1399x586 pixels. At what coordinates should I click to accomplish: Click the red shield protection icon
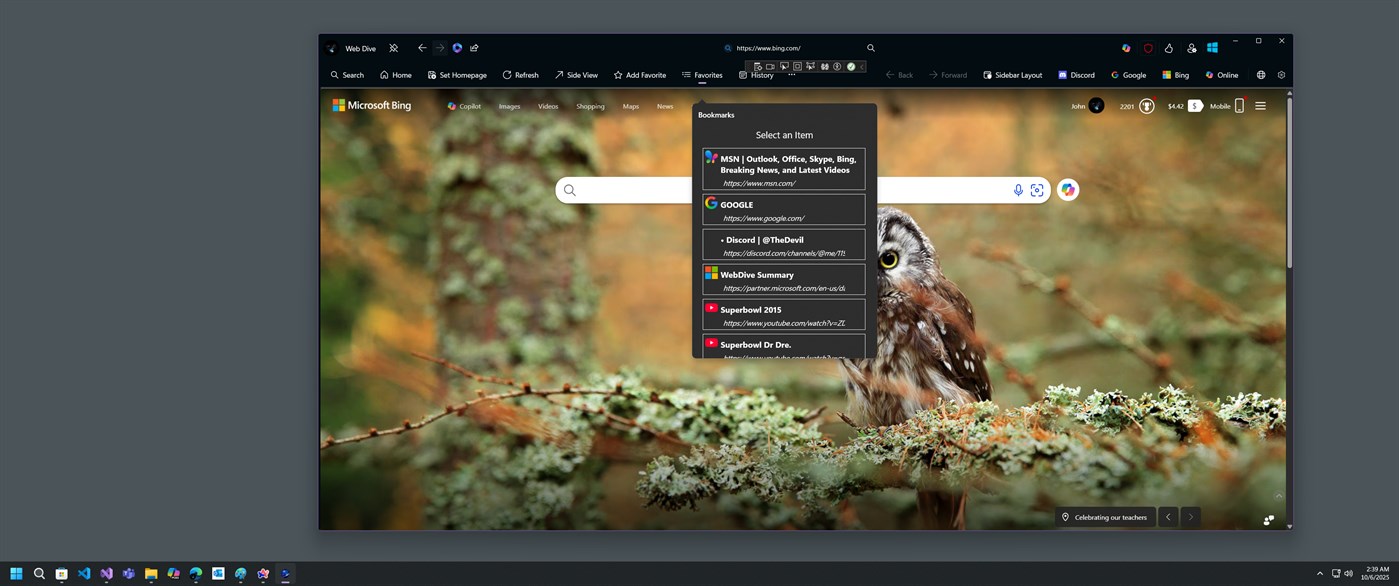pos(1148,47)
